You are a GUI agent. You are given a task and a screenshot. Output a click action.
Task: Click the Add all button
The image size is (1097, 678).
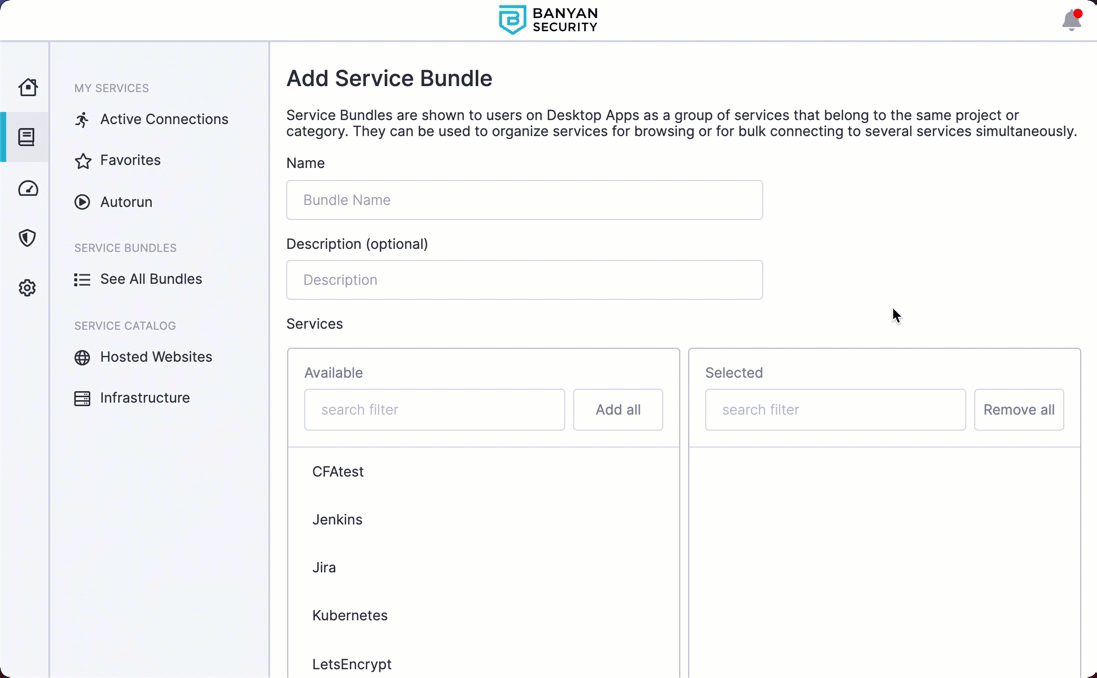[x=617, y=410]
